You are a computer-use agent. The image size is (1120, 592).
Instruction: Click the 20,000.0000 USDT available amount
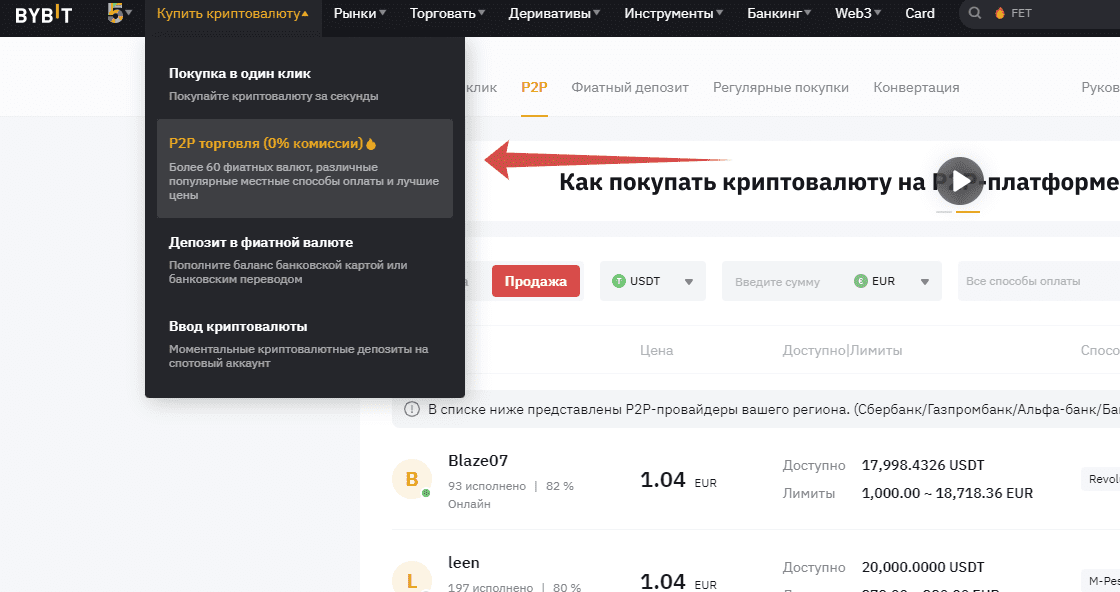(923, 567)
